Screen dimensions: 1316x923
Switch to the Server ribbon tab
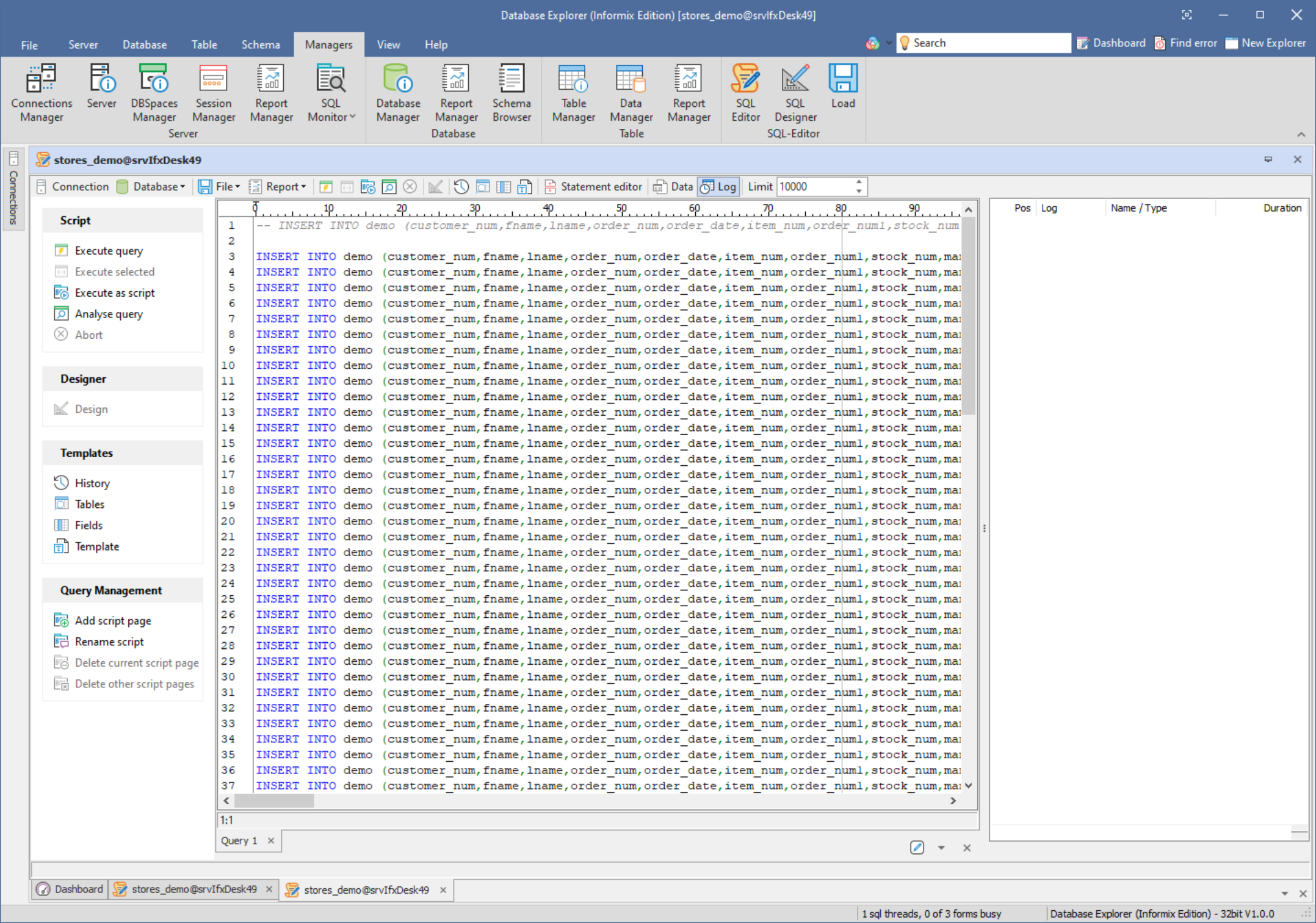coord(83,45)
